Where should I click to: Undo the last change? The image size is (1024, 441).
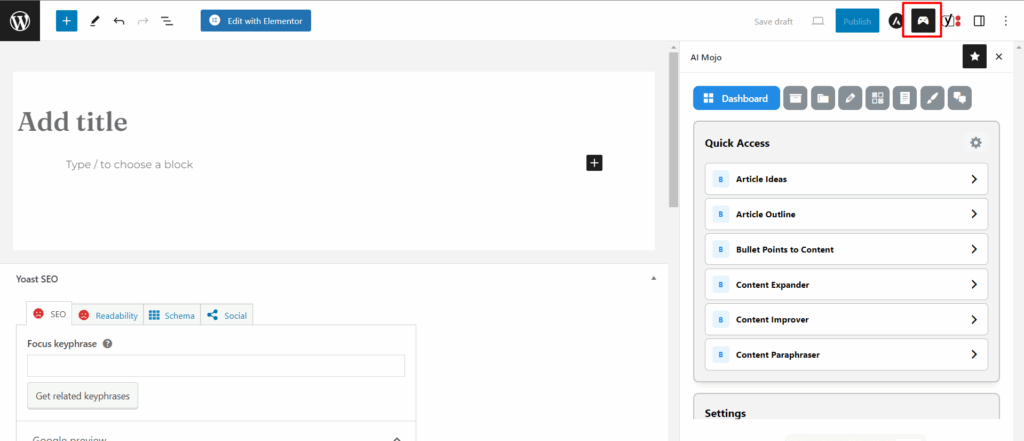coord(119,21)
